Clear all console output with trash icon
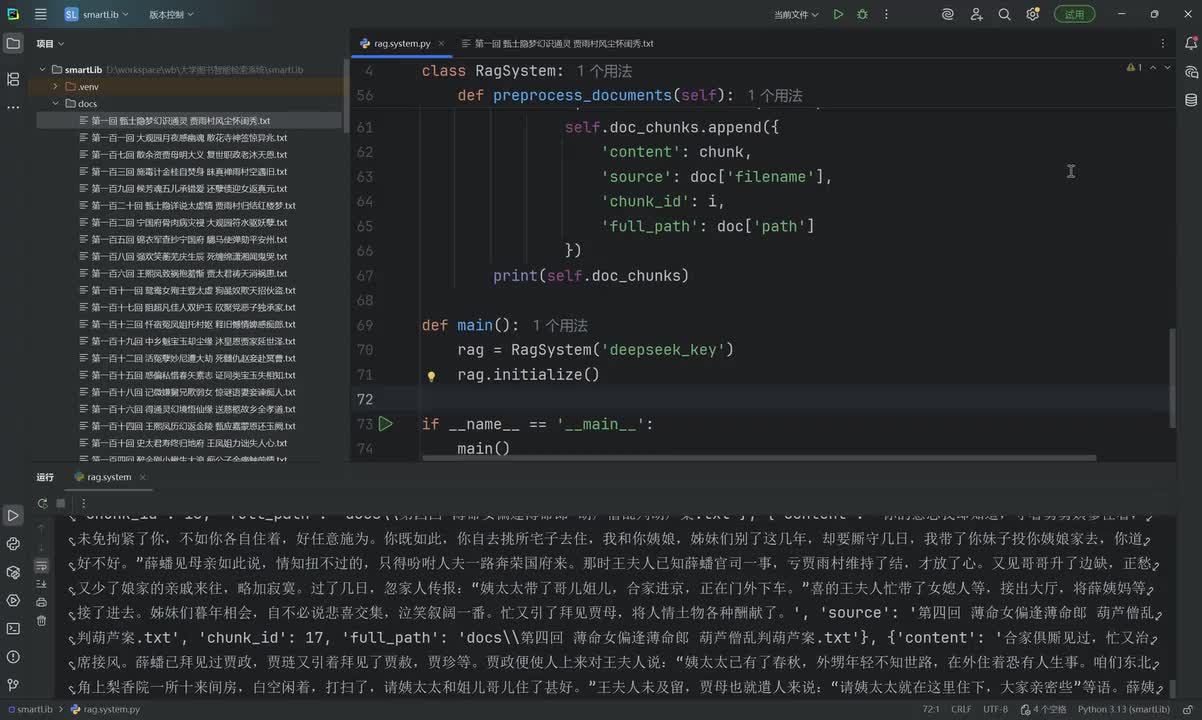 click(41, 620)
